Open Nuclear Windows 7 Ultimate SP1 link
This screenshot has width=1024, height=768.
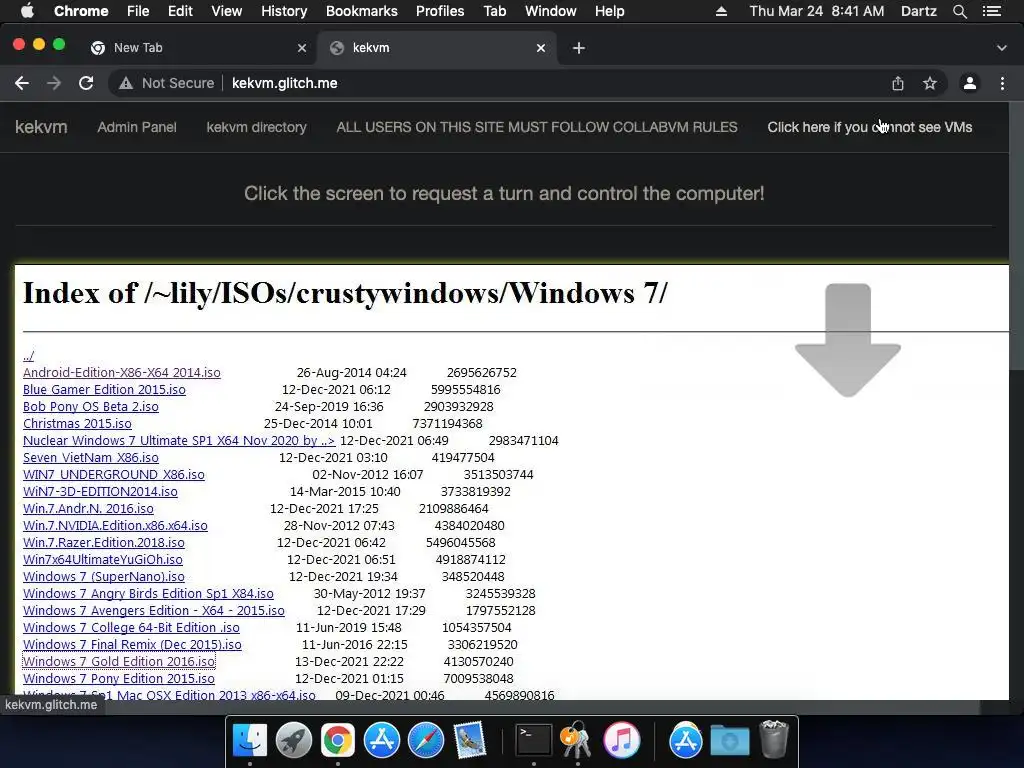(x=179, y=440)
